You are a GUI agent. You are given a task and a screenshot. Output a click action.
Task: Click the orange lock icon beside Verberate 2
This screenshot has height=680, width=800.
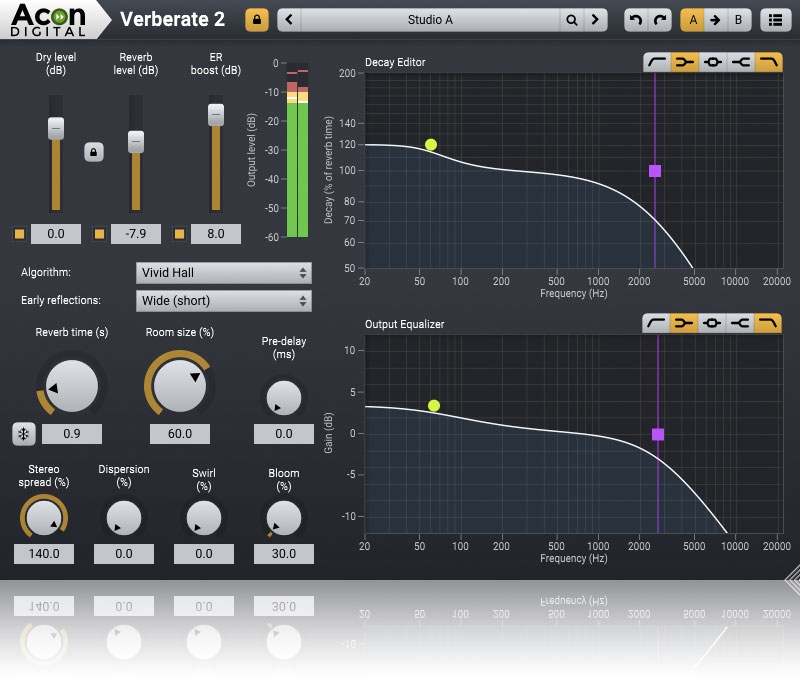(257, 19)
